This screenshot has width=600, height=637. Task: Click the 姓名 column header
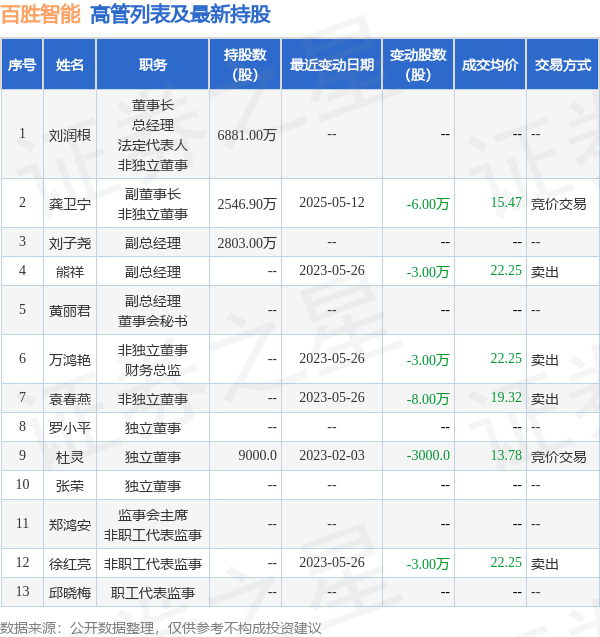[x=69, y=64]
